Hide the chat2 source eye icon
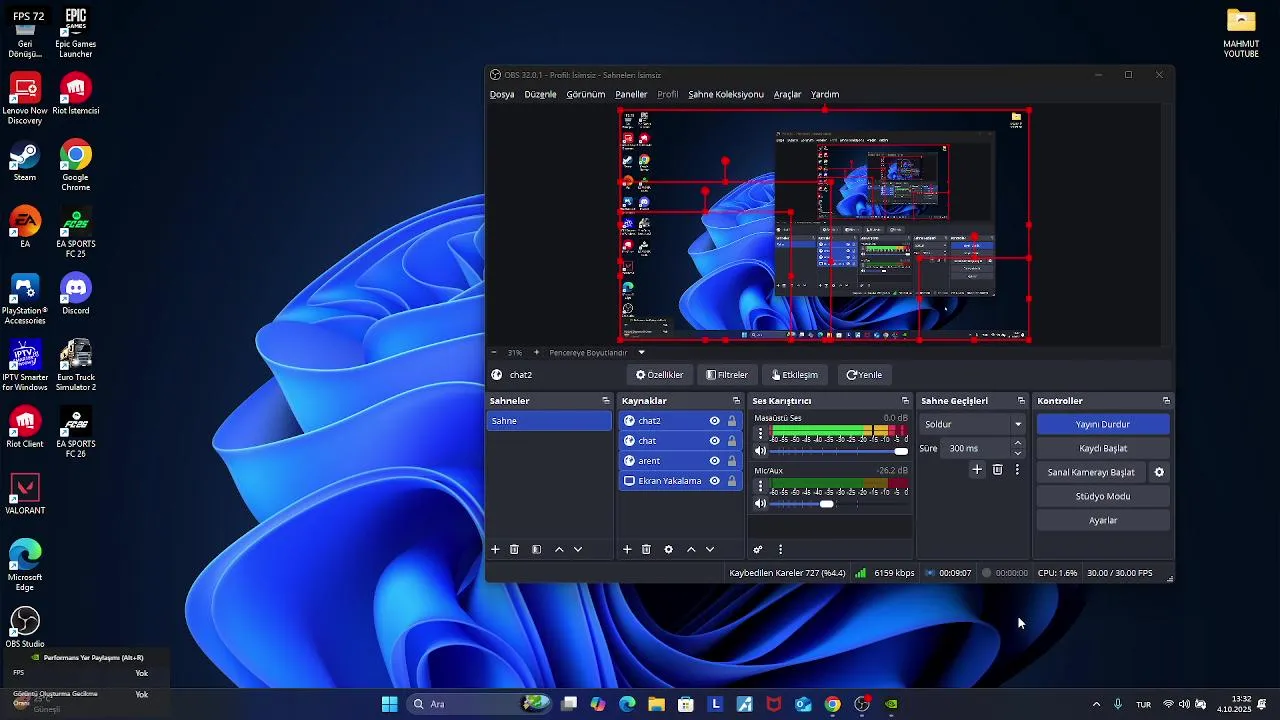 pyautogui.click(x=714, y=421)
